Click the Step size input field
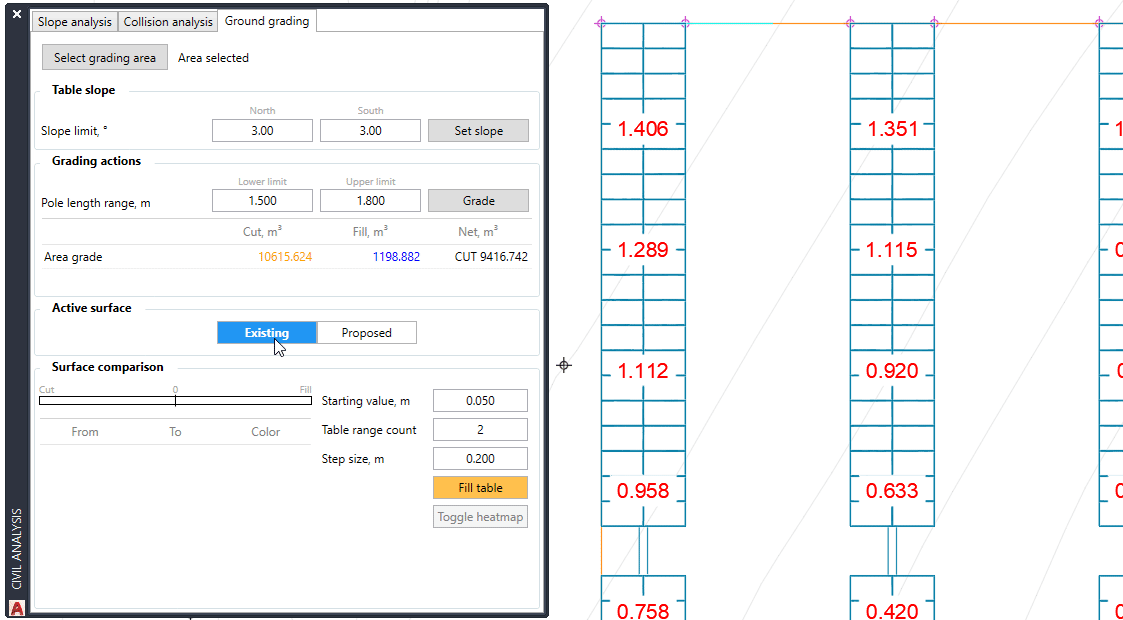The width and height of the screenshot is (1123, 620). point(479,459)
